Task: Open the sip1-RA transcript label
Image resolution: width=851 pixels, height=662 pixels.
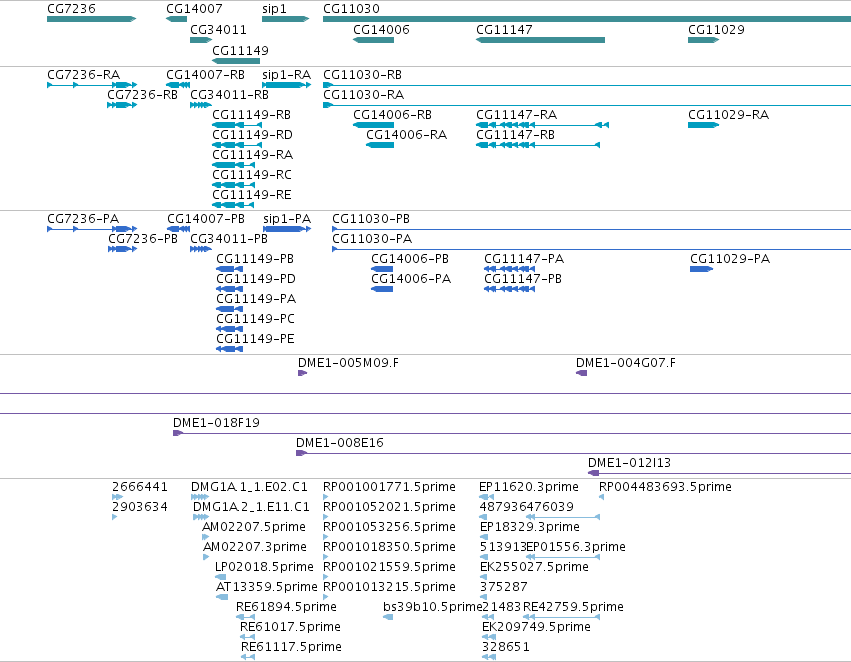Action: click(x=287, y=75)
